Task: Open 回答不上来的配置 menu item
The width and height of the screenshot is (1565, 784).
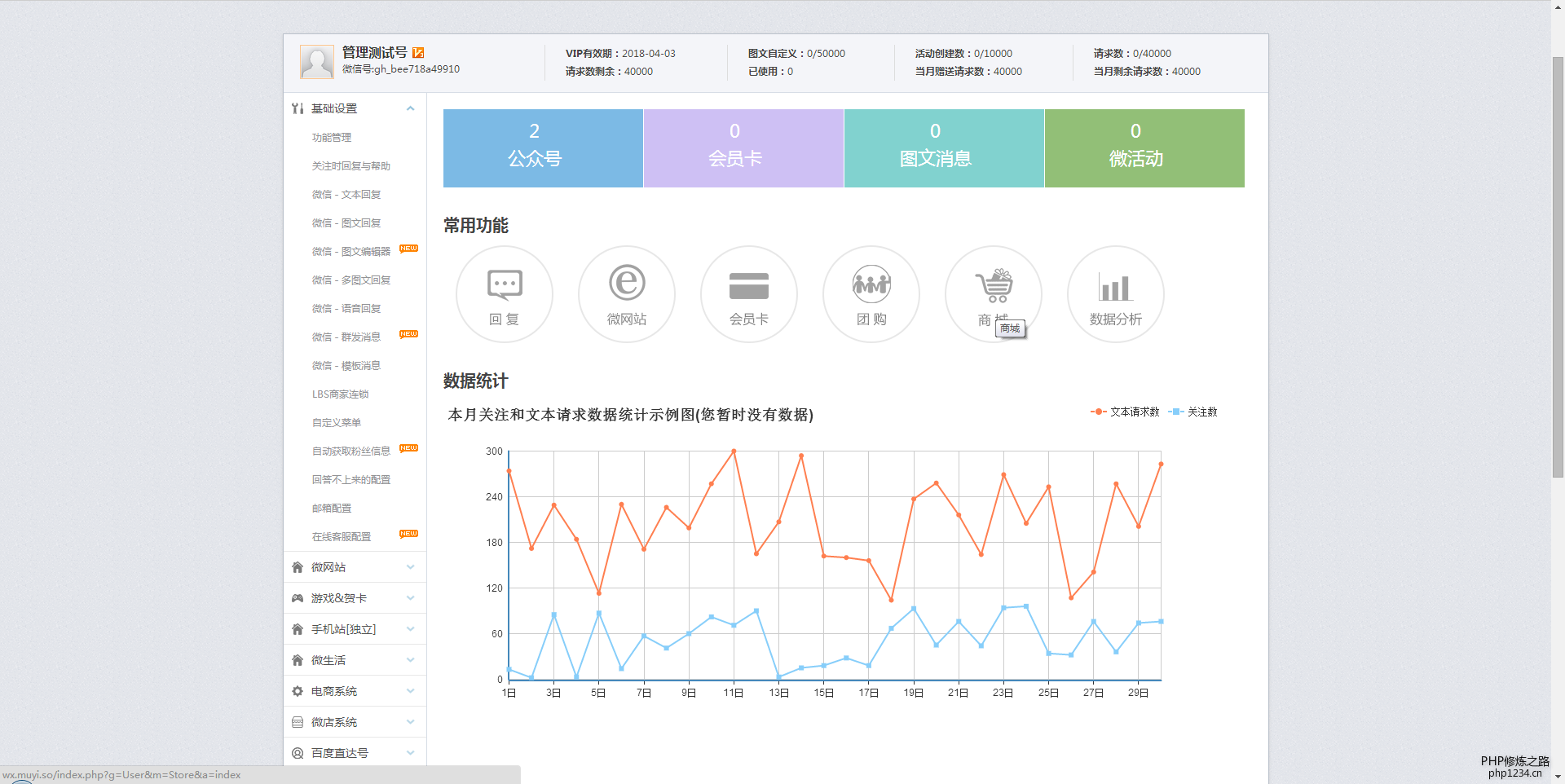Action: (351, 480)
